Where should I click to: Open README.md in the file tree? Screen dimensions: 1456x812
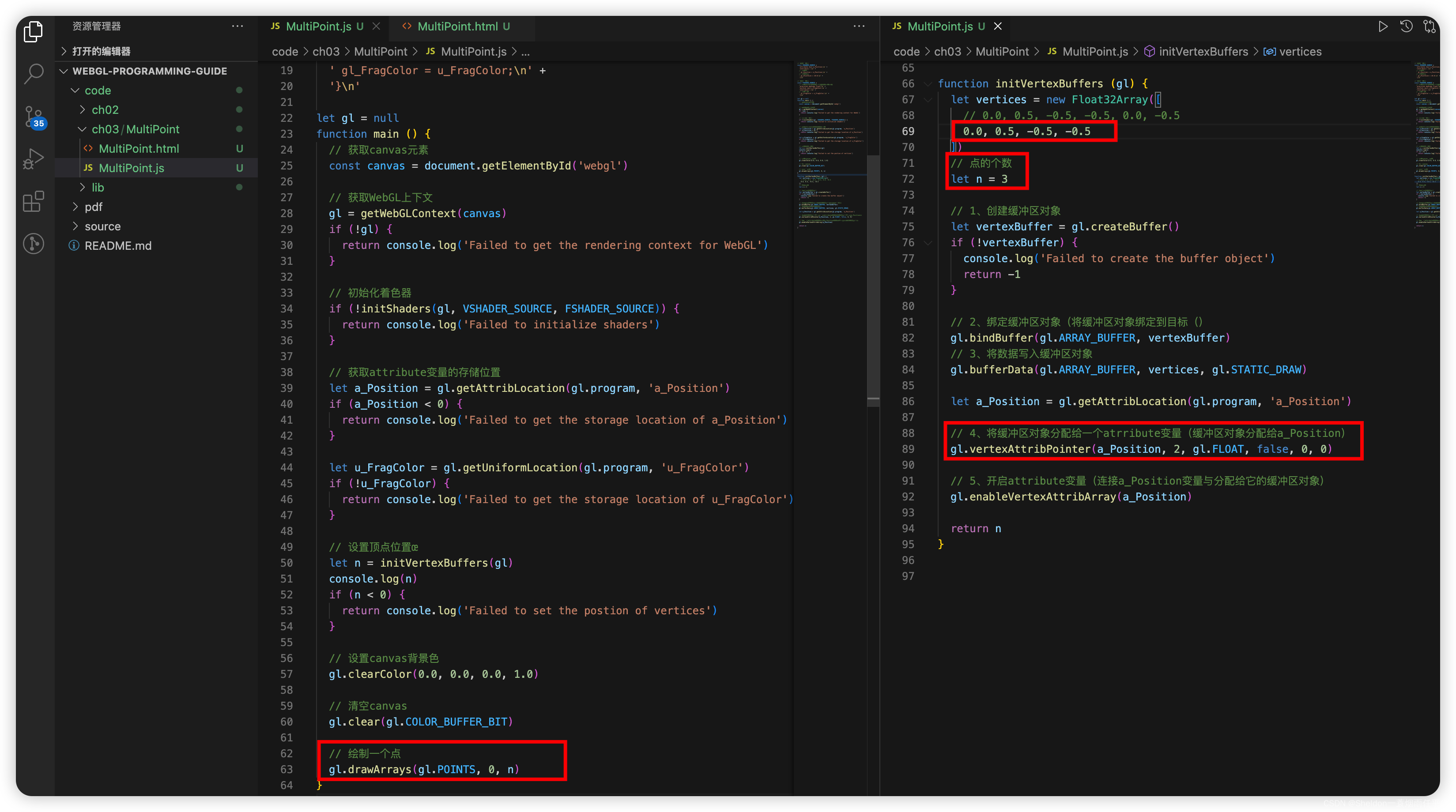coord(117,246)
